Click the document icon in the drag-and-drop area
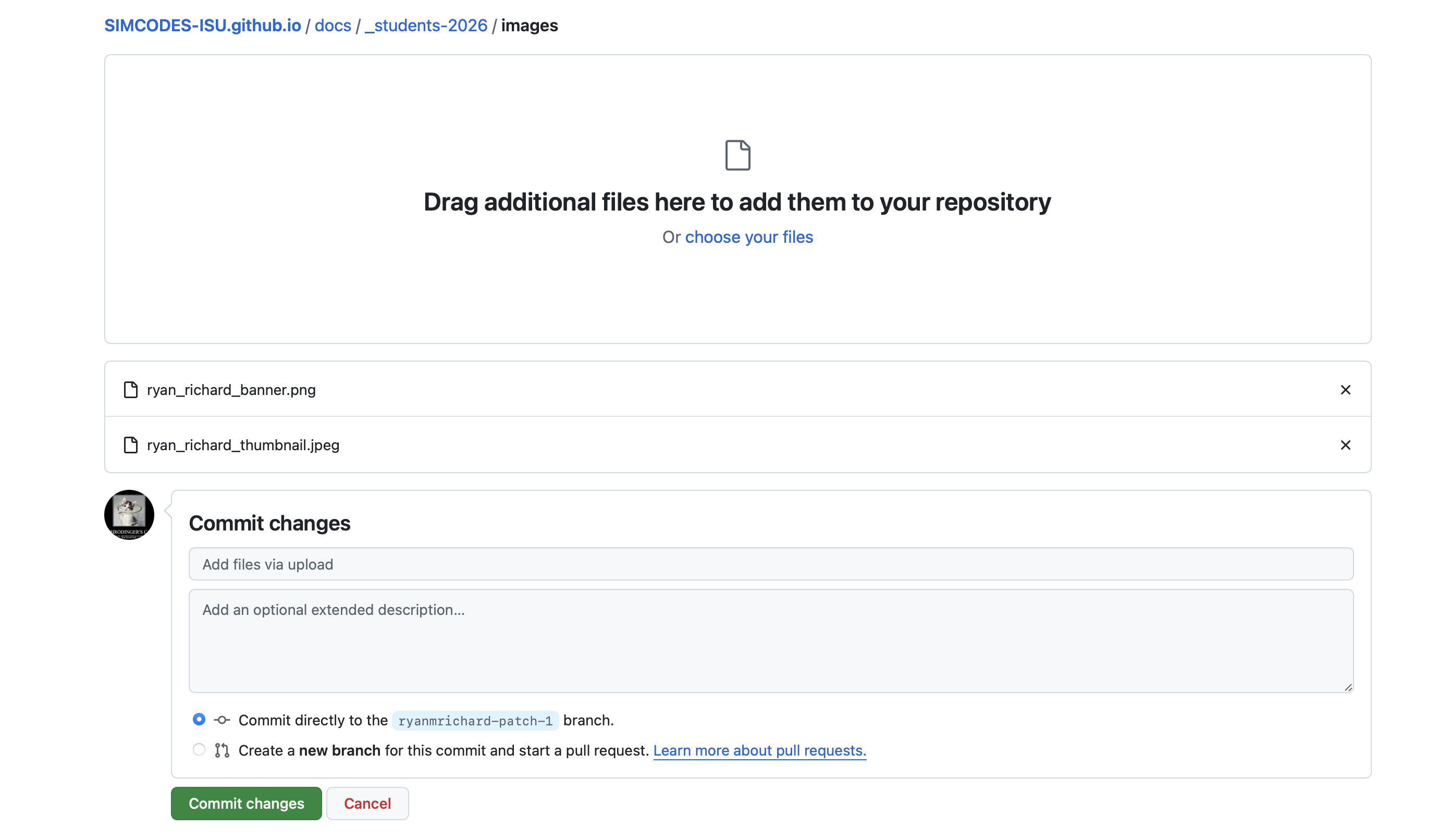The image size is (1451, 840). (739, 154)
